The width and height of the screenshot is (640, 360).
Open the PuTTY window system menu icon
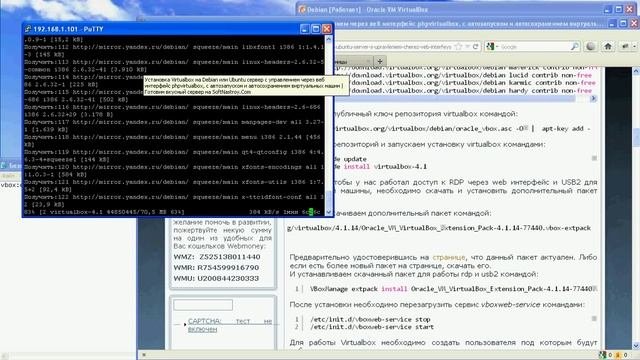pos(28,29)
